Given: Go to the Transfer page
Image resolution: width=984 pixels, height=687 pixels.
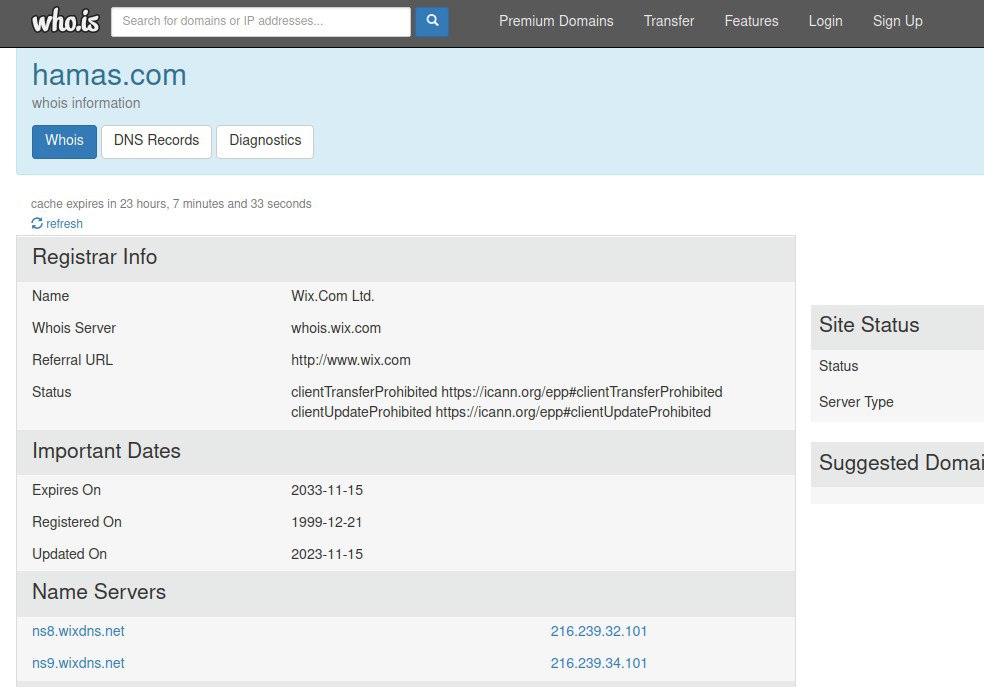Looking at the screenshot, I should pyautogui.click(x=669, y=21).
